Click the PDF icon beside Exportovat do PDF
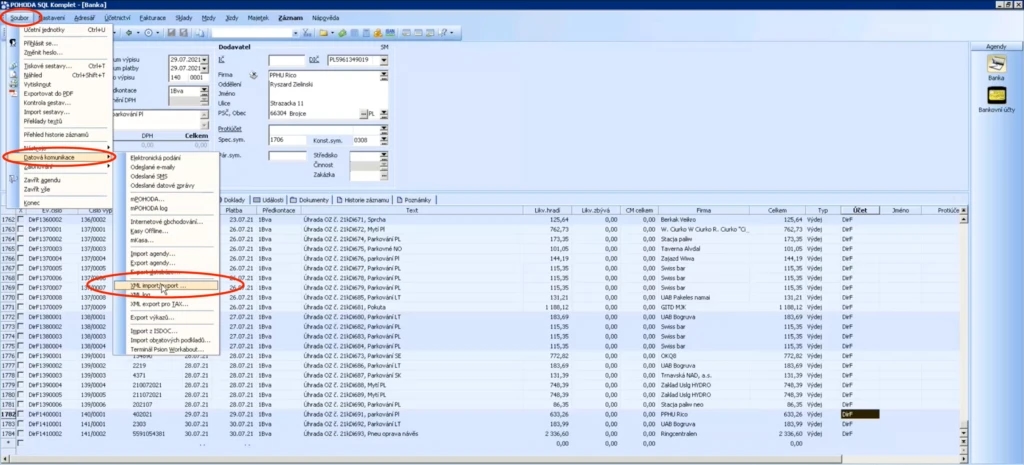 click(12, 93)
